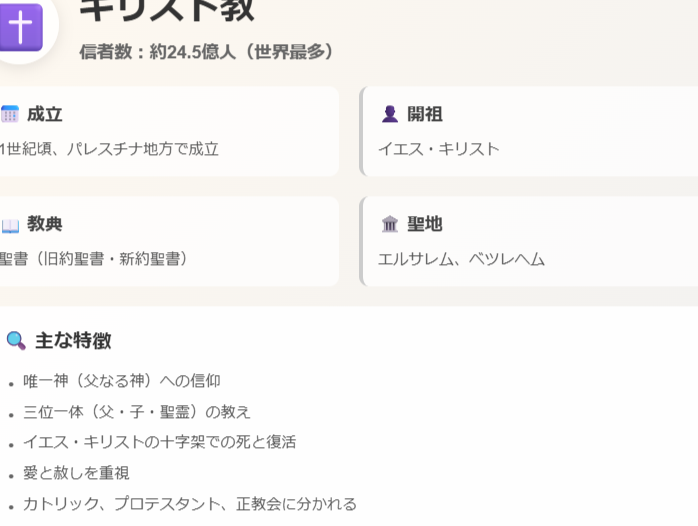Click the 主な特徴 section heading

[x=73, y=341]
